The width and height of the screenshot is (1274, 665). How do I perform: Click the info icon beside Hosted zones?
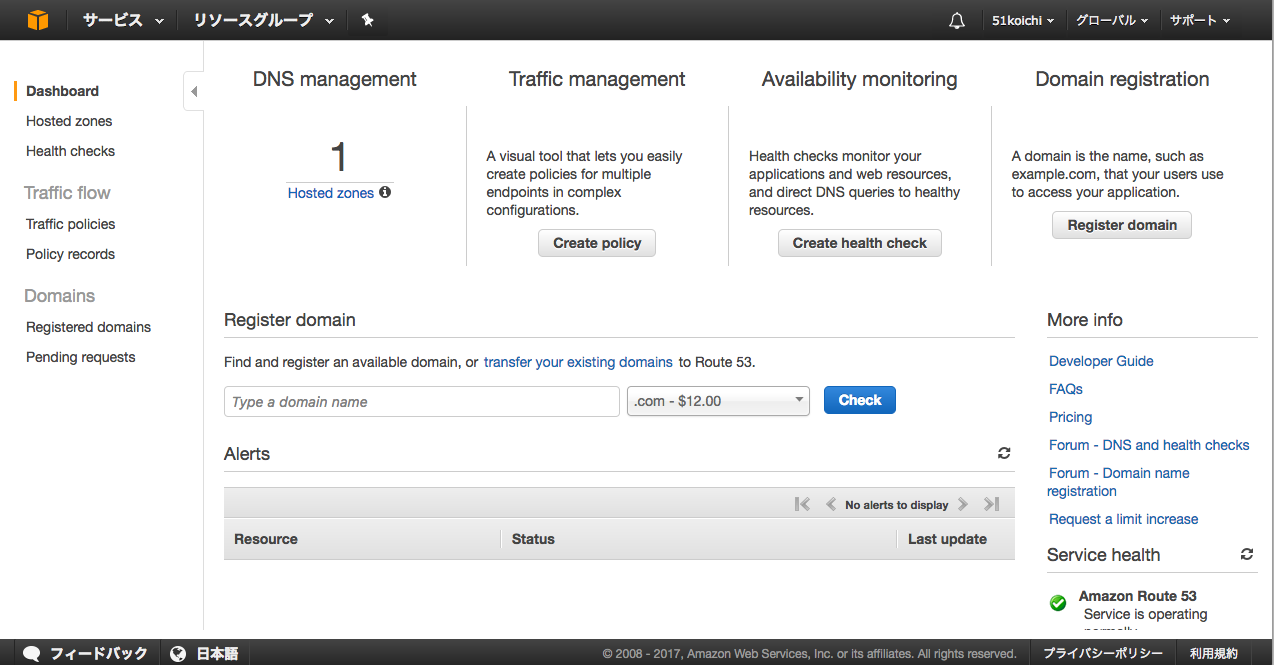point(385,192)
